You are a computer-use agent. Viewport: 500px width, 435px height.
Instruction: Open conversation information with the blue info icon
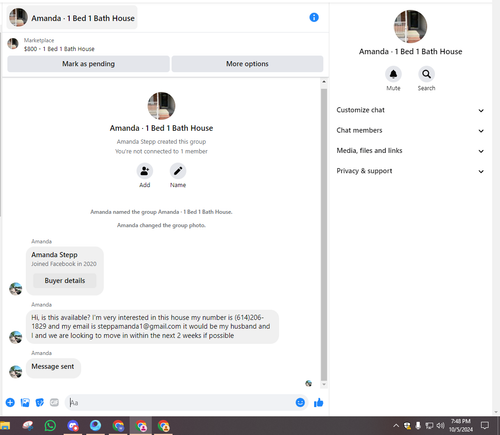[314, 17]
